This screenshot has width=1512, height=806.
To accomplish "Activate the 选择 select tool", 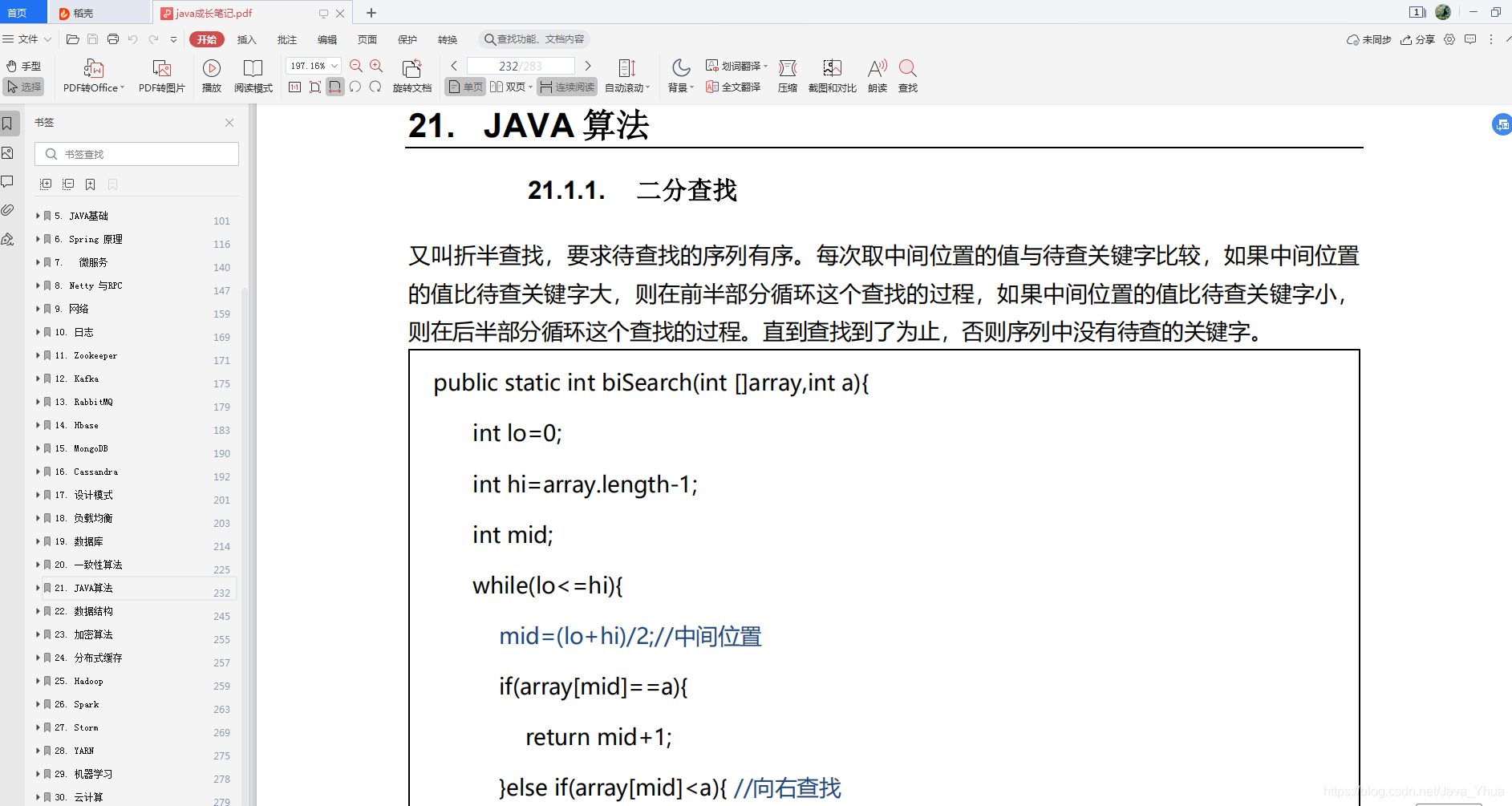I will (x=23, y=87).
